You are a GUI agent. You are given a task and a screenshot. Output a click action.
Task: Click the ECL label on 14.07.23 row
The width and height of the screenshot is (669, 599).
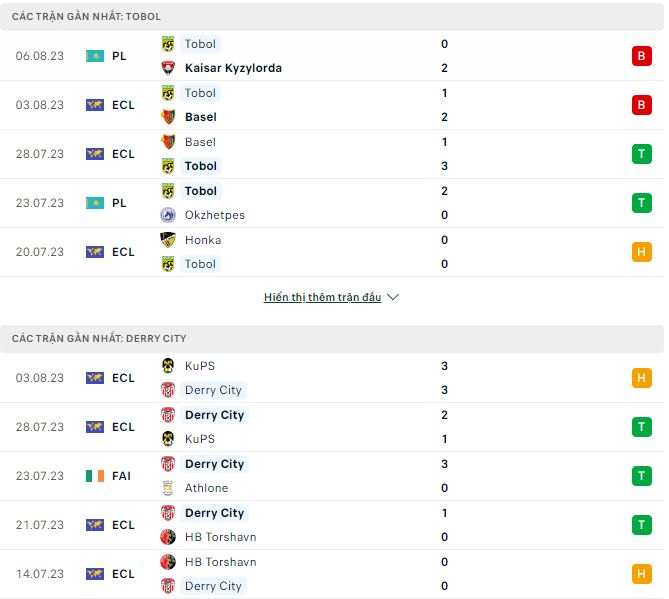click(x=123, y=574)
